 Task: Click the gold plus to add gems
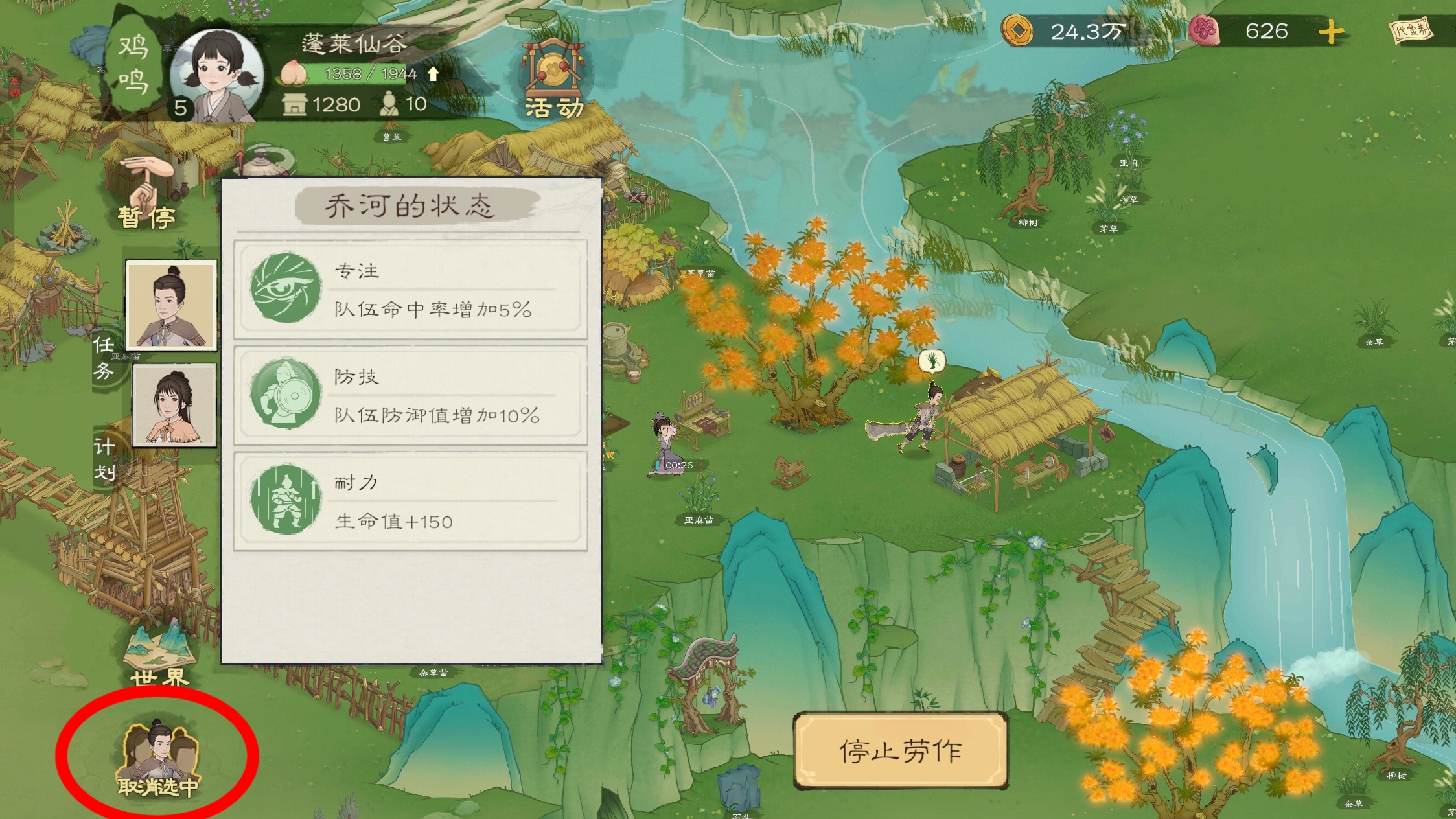tap(1331, 31)
